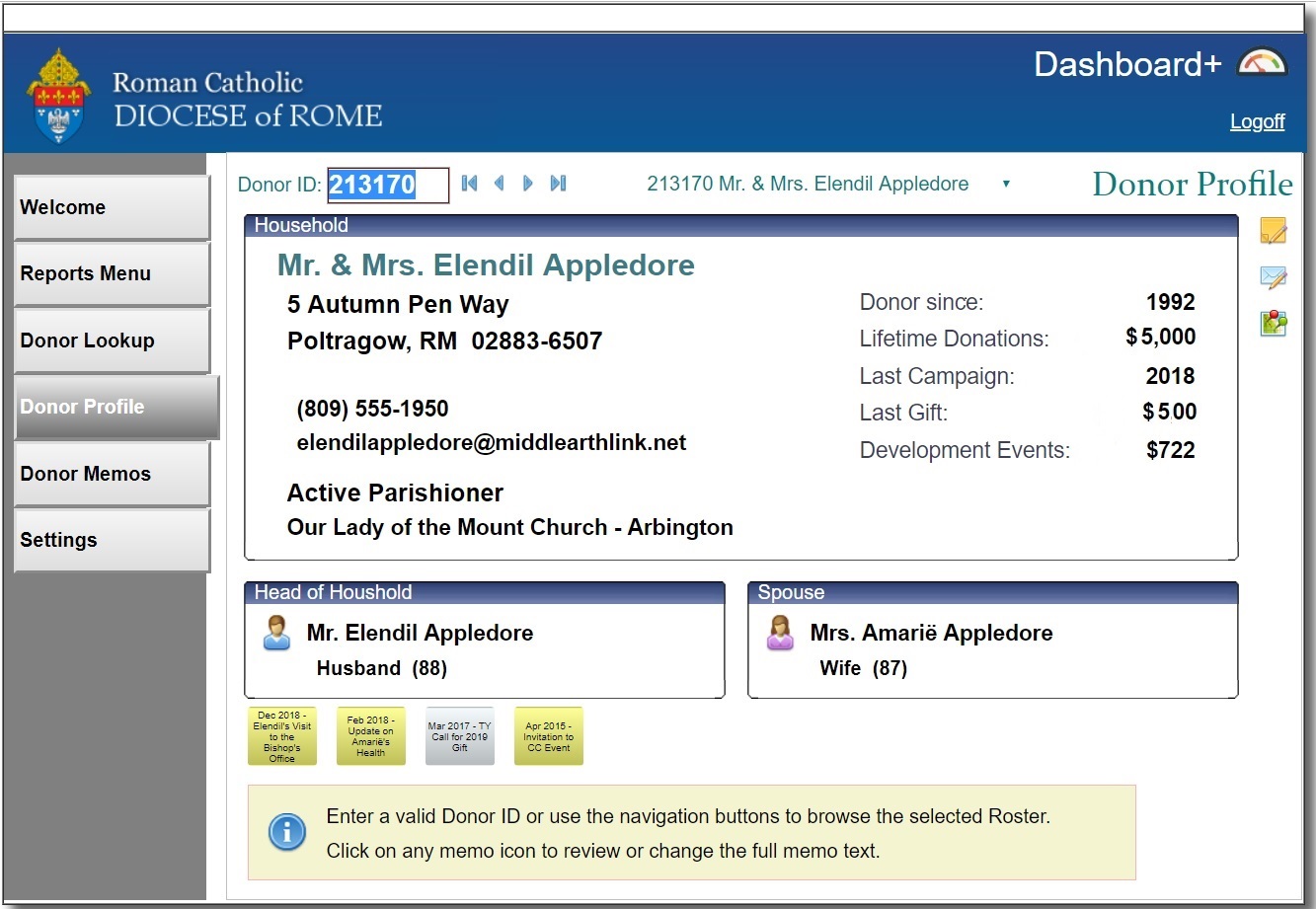Viewport: 1316px width, 909px height.
Task: Click the Last Gift value $500
Action: (1169, 412)
